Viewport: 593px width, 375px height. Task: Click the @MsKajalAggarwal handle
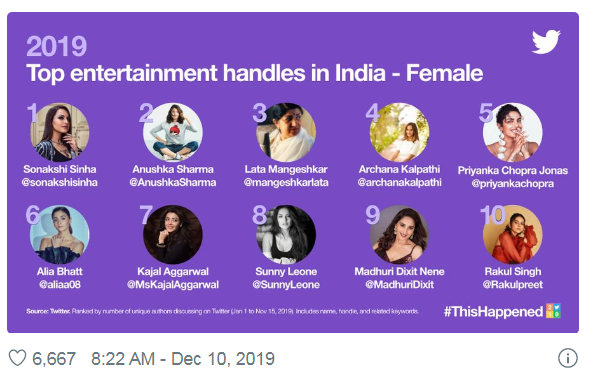173,285
